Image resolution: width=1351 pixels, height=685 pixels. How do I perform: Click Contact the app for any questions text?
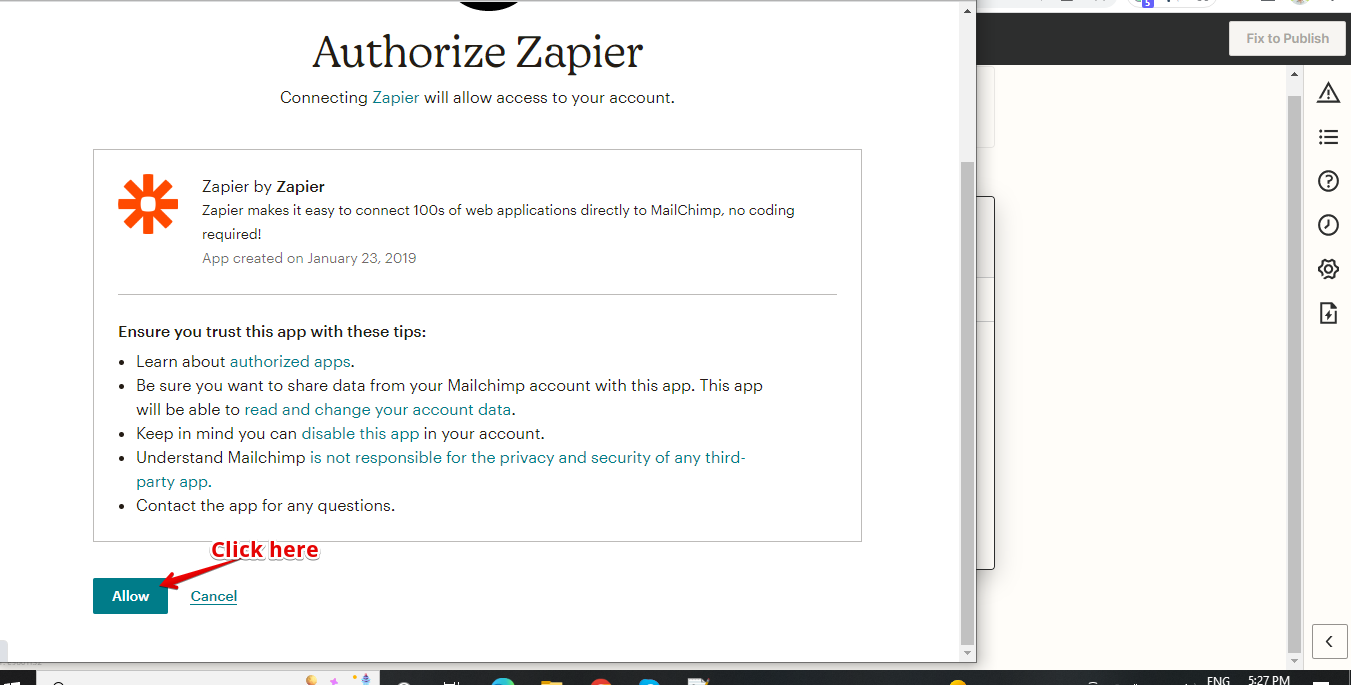click(x=266, y=506)
